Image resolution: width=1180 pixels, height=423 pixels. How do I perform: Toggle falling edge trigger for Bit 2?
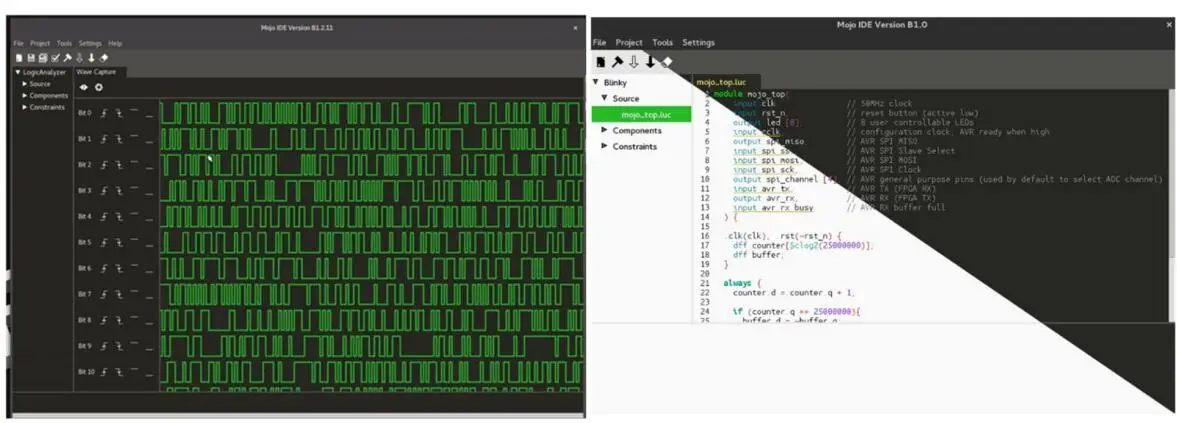[119, 165]
